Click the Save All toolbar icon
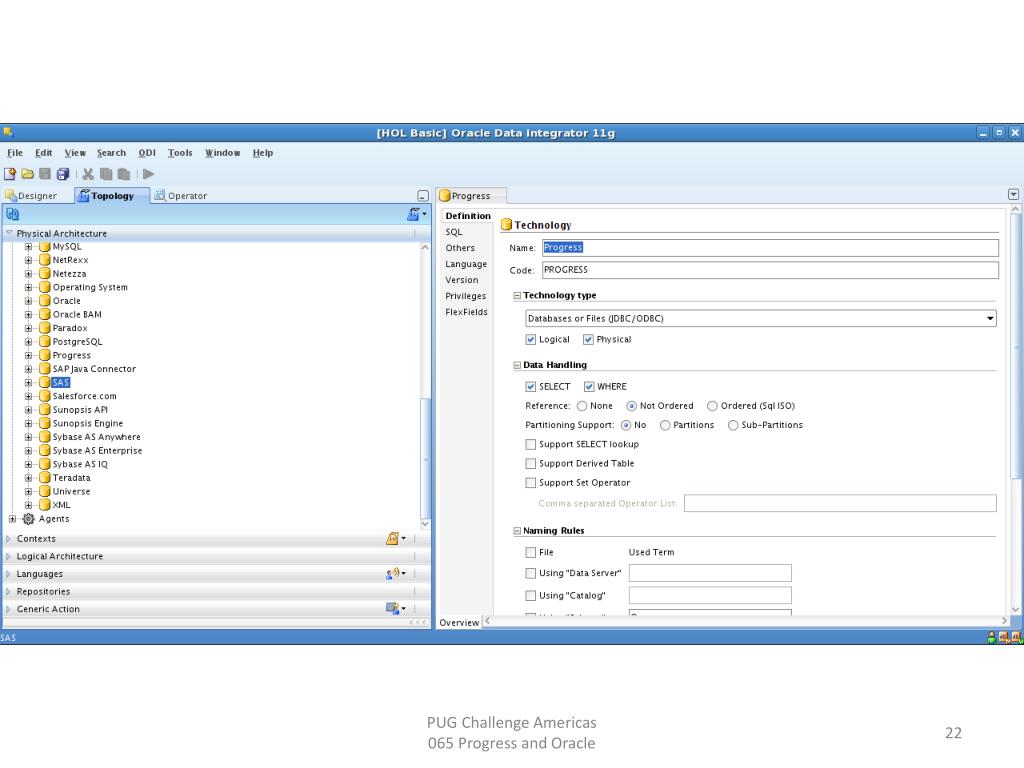 (63, 174)
